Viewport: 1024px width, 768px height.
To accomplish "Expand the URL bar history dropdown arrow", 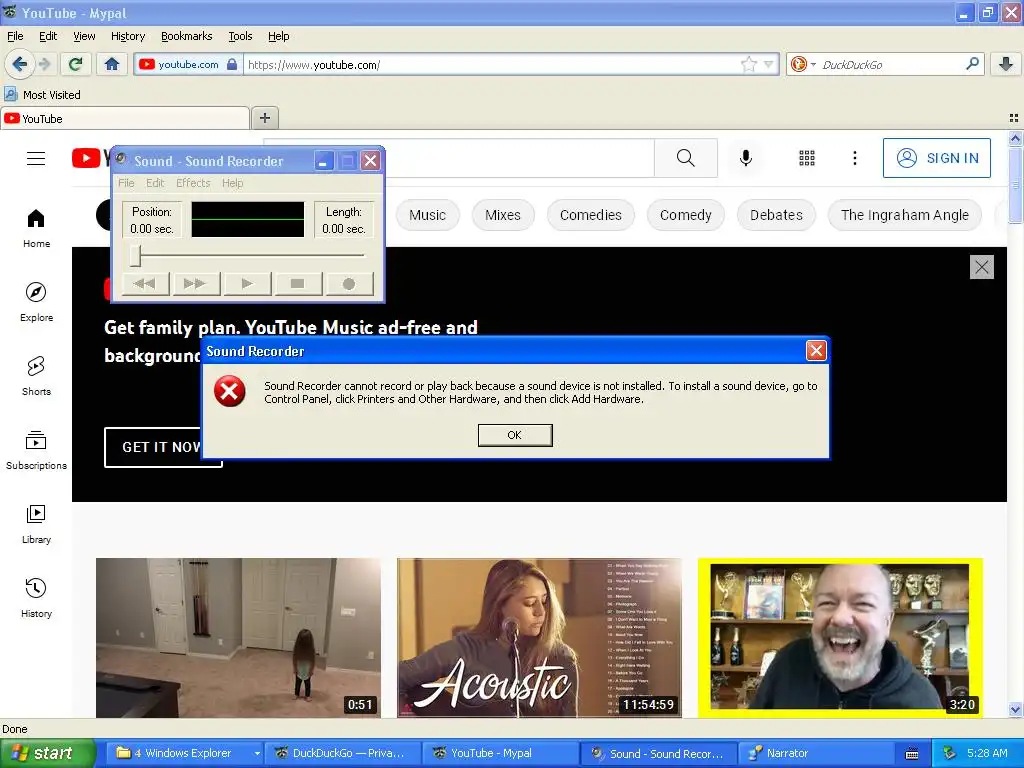I will [x=769, y=64].
